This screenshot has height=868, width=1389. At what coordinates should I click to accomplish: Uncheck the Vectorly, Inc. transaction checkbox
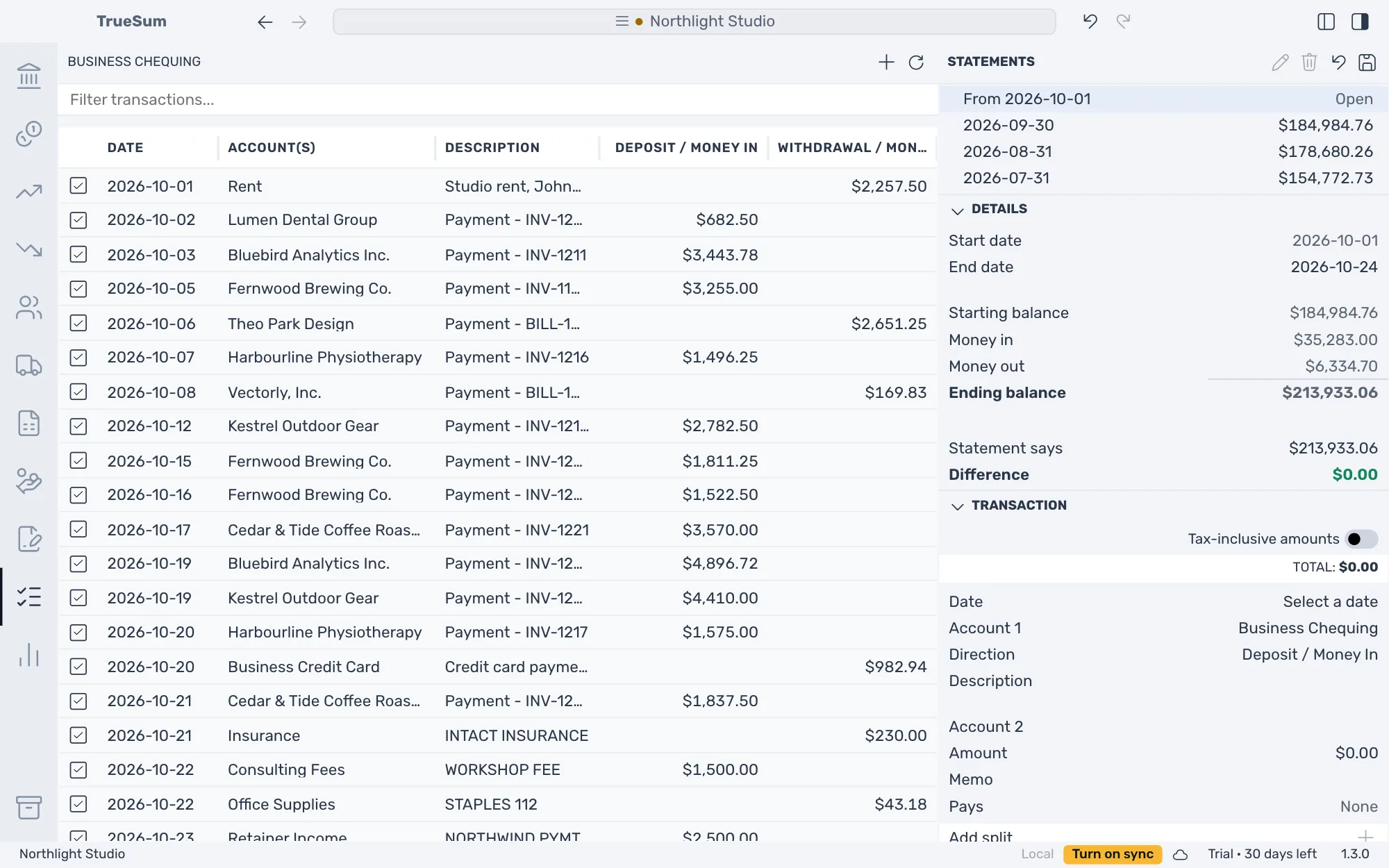(x=78, y=392)
